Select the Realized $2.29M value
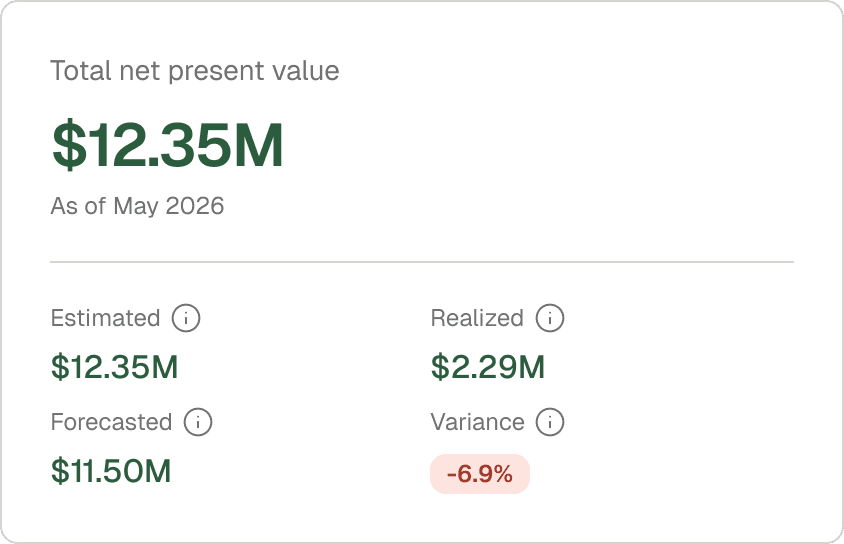The width and height of the screenshot is (844, 544). [x=488, y=367]
